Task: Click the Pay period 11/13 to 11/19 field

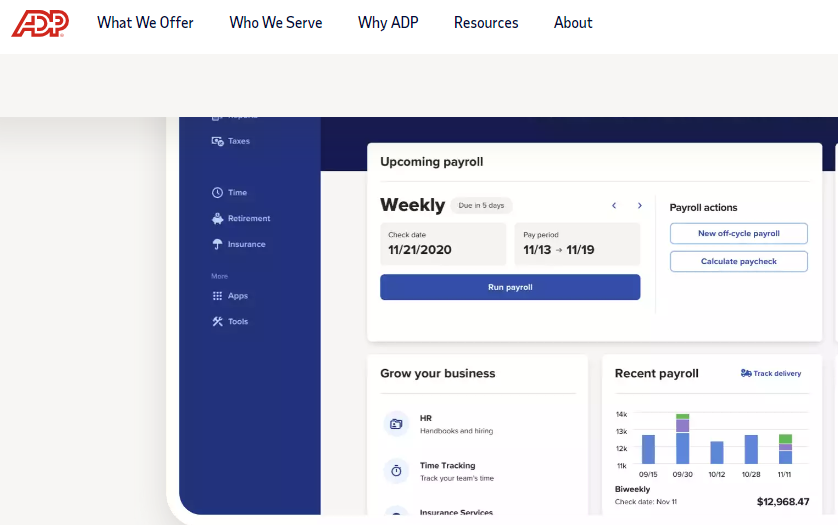Action: (x=577, y=244)
